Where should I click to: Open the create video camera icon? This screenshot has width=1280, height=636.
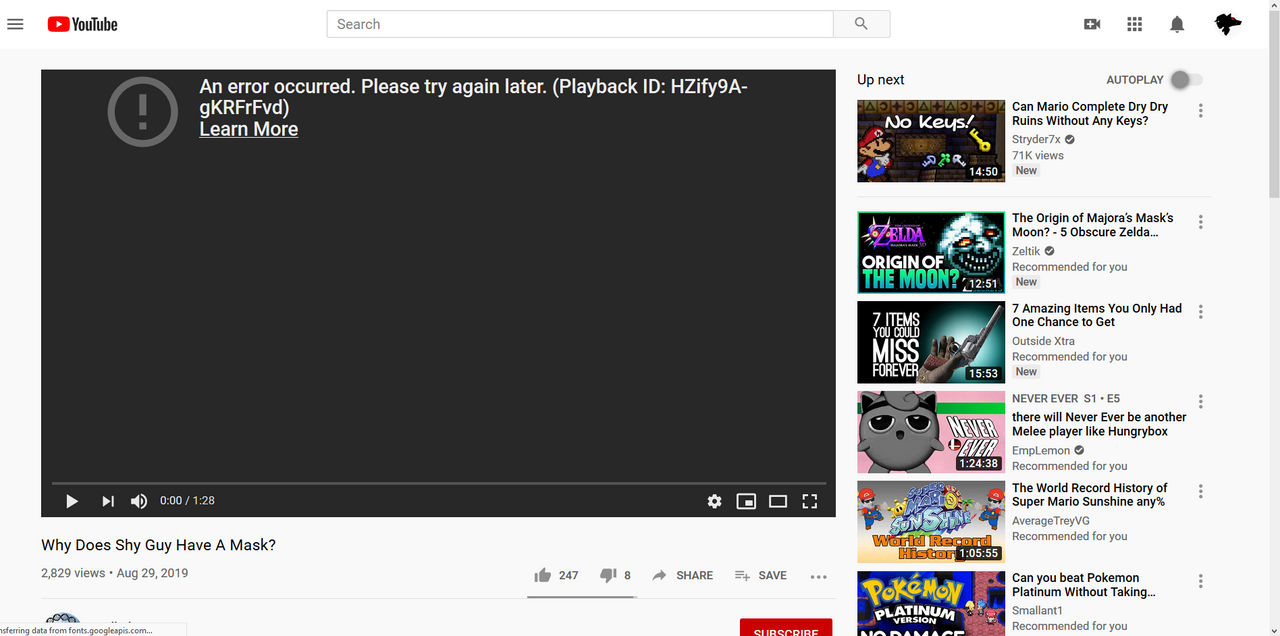click(x=1092, y=24)
